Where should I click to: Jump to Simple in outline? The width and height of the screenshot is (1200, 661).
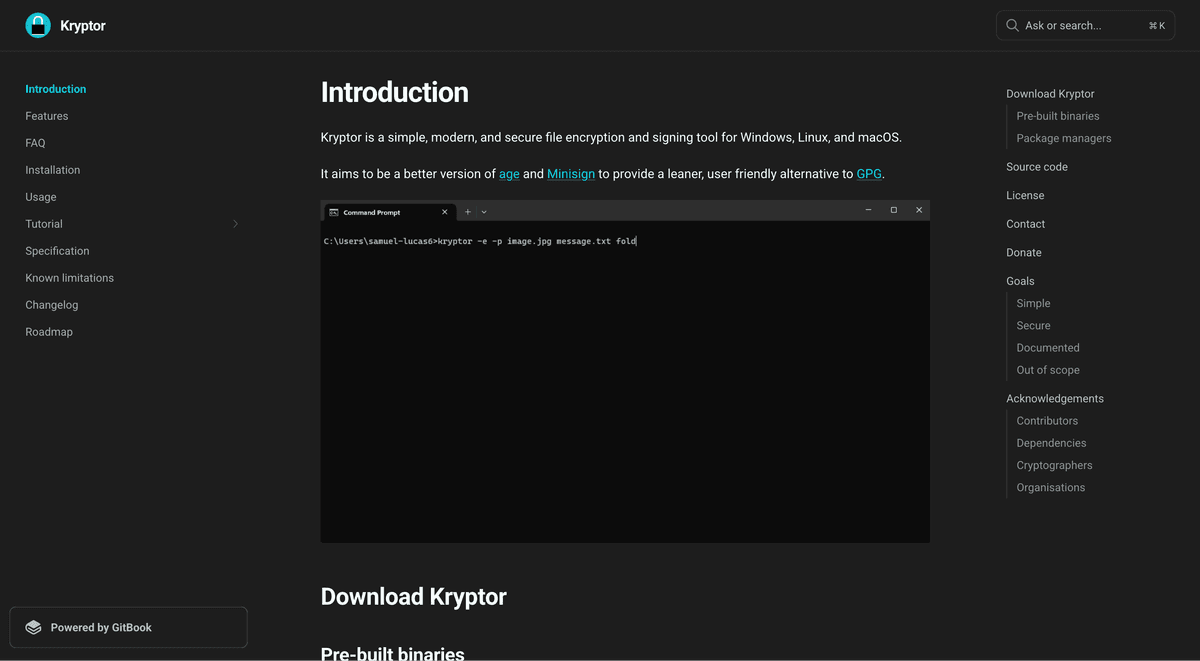pos(1034,303)
